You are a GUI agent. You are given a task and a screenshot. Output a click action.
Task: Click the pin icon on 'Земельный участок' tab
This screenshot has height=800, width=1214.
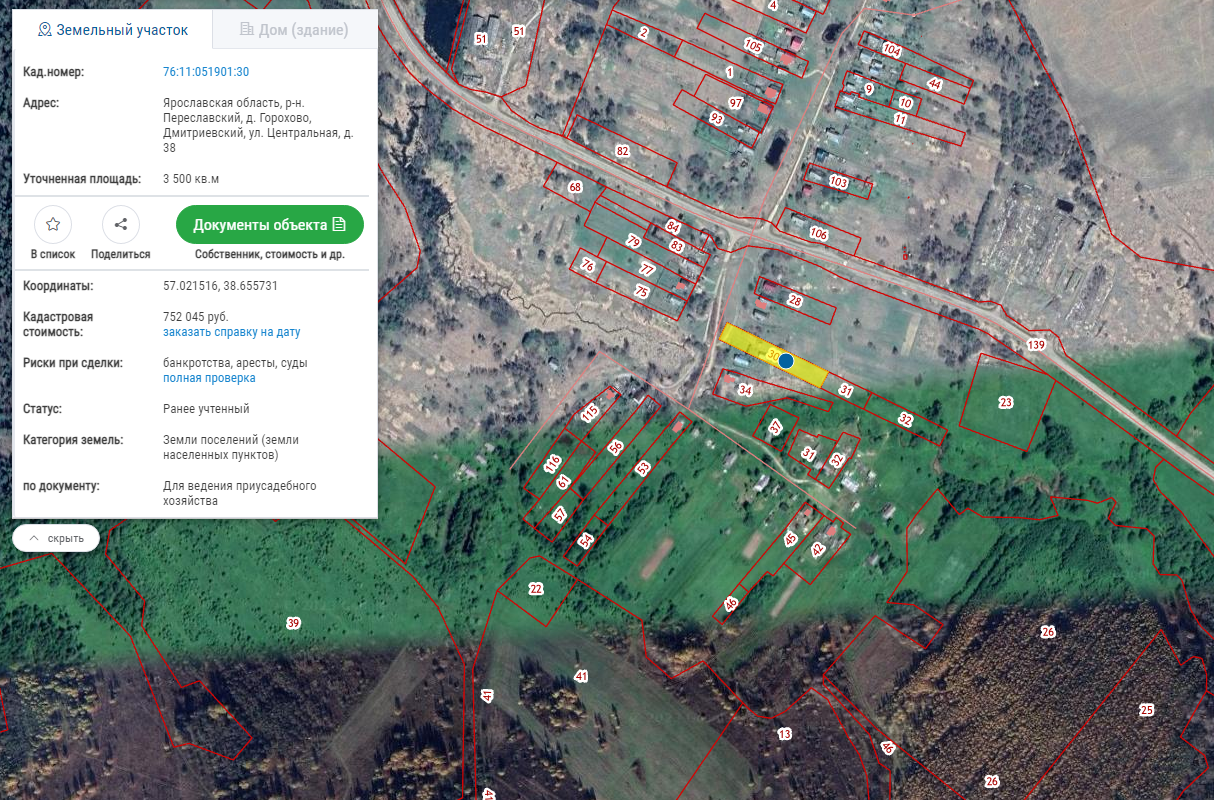point(44,30)
